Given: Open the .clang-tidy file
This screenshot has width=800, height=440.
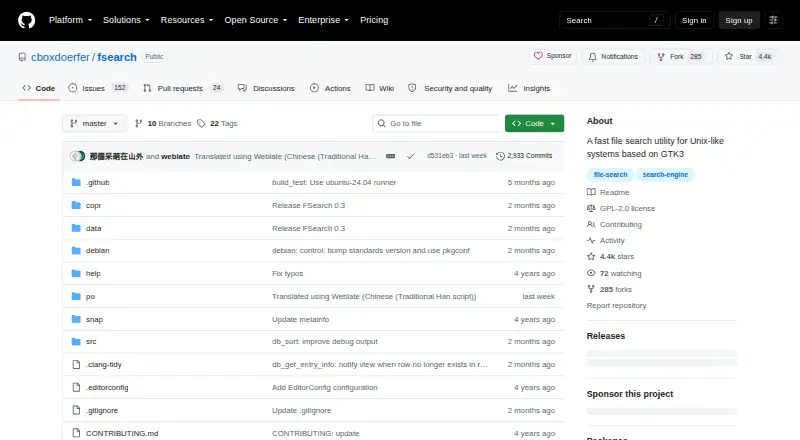Looking at the screenshot, I should (104, 364).
